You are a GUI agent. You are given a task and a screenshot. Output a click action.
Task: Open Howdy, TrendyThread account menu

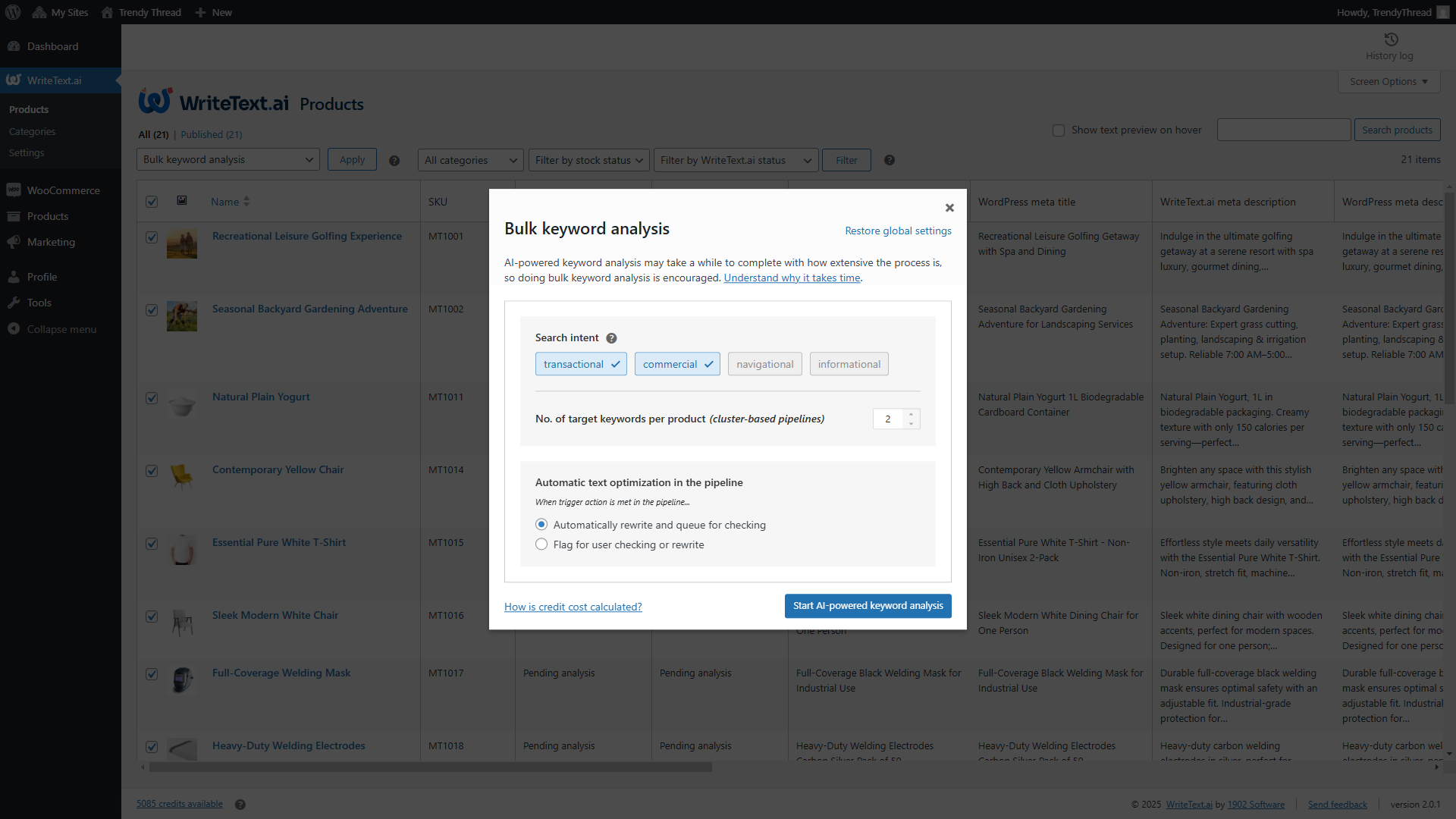click(1392, 12)
